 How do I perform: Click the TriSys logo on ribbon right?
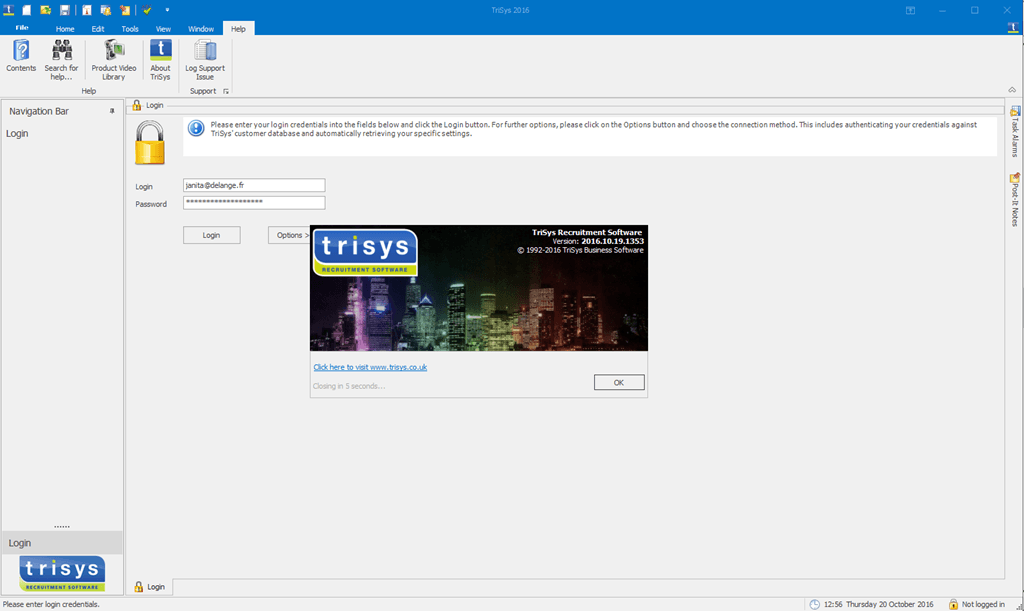(1013, 28)
